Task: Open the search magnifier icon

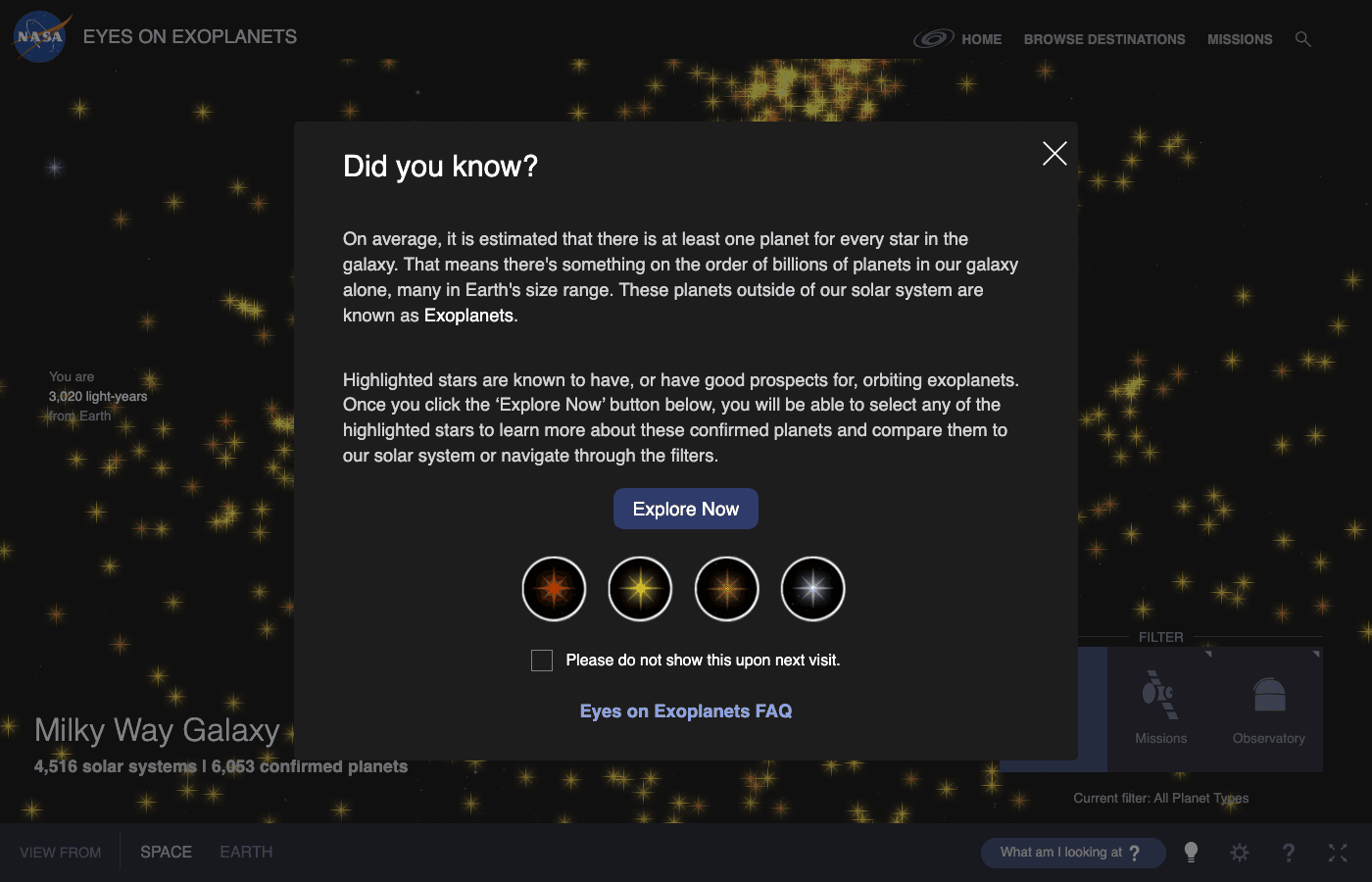Action: pyautogui.click(x=1302, y=39)
